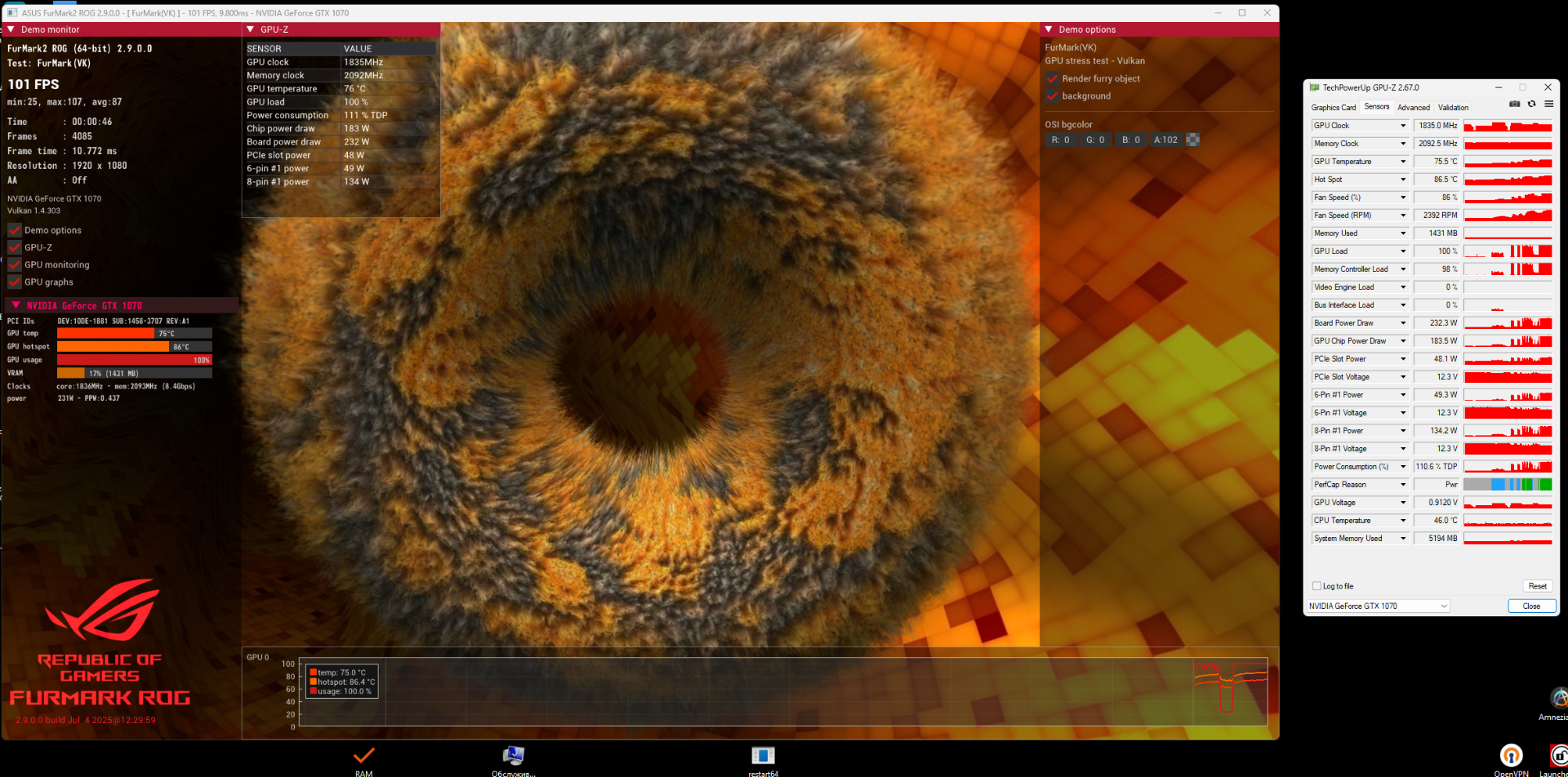Collapse the Demo monitor panel
Image resolution: width=1568 pixels, height=777 pixels.
click(11, 29)
